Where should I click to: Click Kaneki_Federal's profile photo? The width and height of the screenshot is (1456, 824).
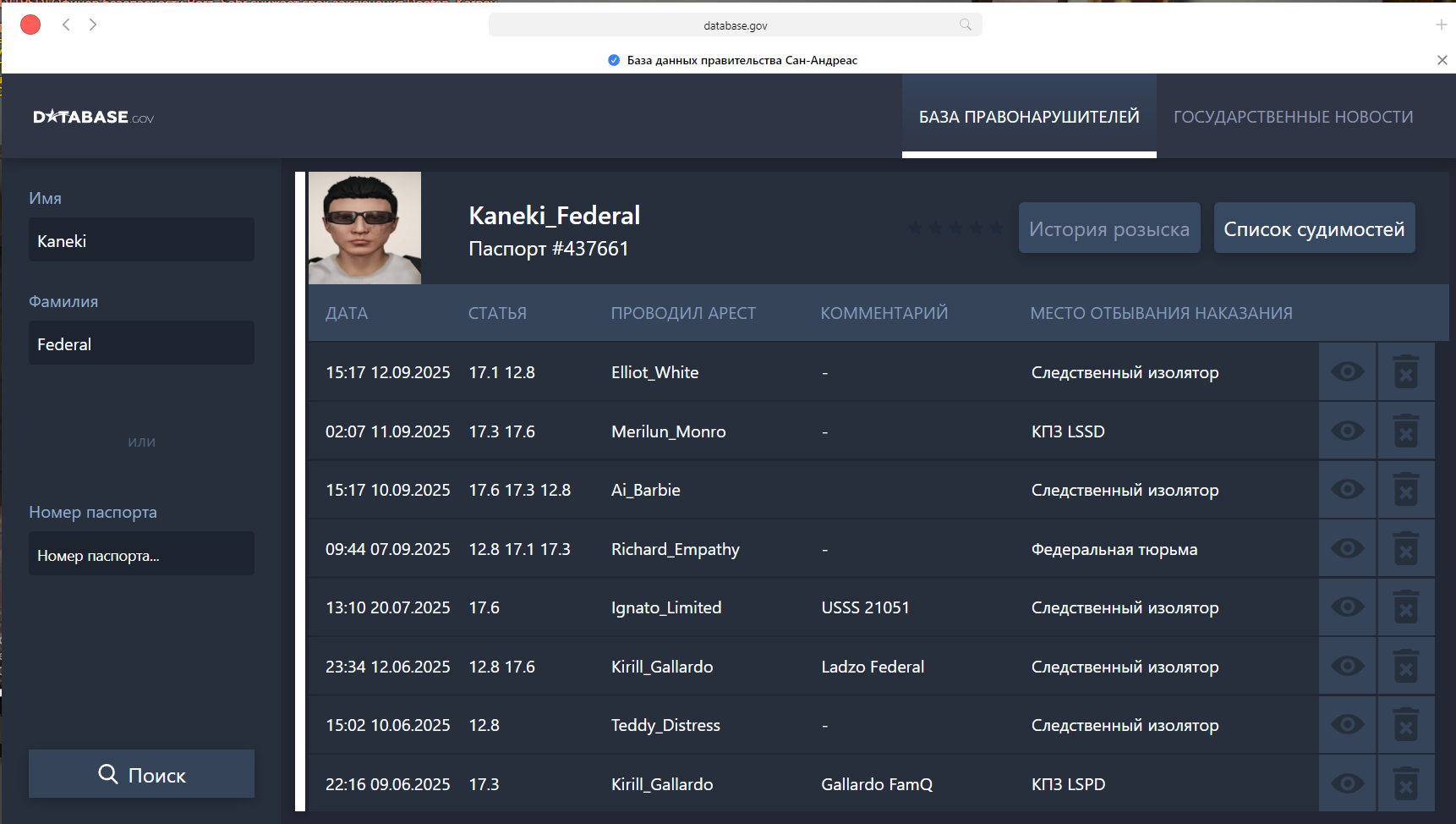pyautogui.click(x=364, y=228)
